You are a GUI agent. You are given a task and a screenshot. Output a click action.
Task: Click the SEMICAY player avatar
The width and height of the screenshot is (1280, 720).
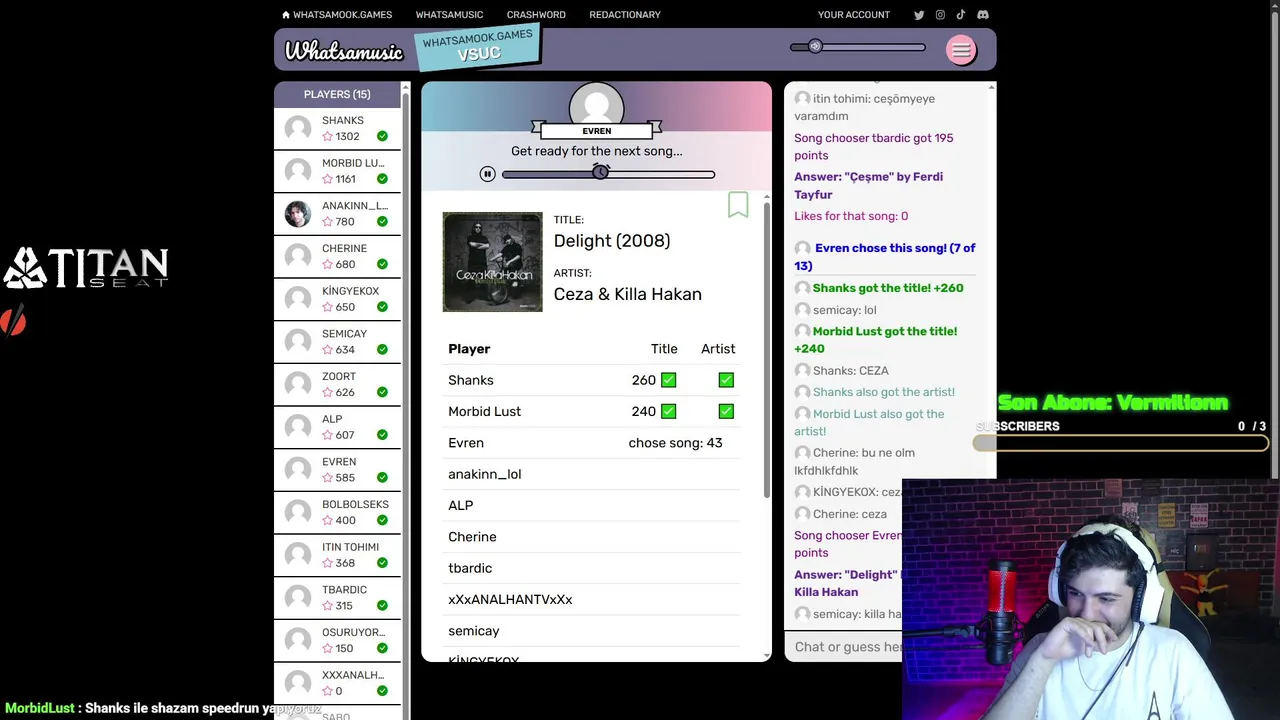(298, 342)
